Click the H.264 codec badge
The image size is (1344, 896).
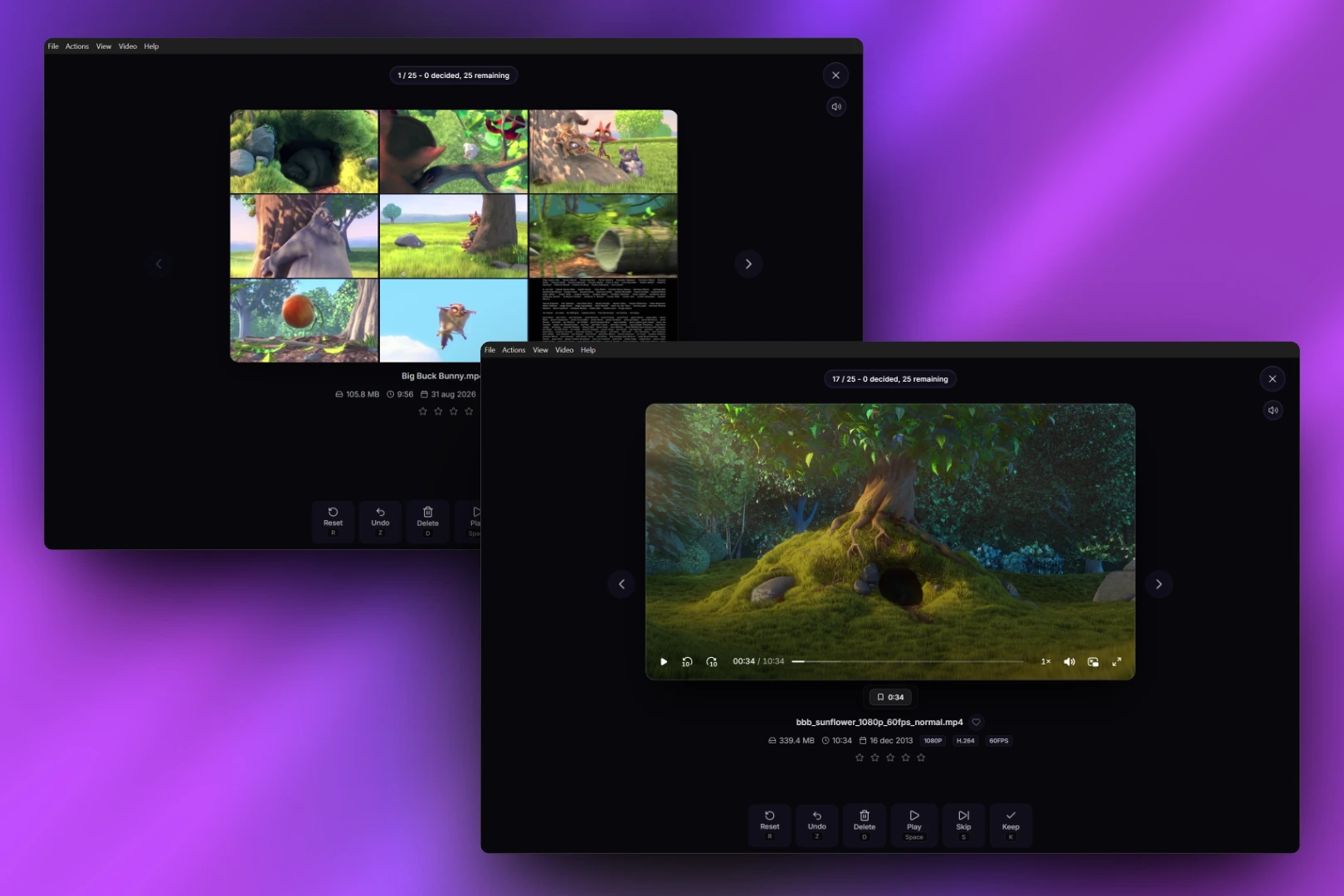tap(966, 741)
